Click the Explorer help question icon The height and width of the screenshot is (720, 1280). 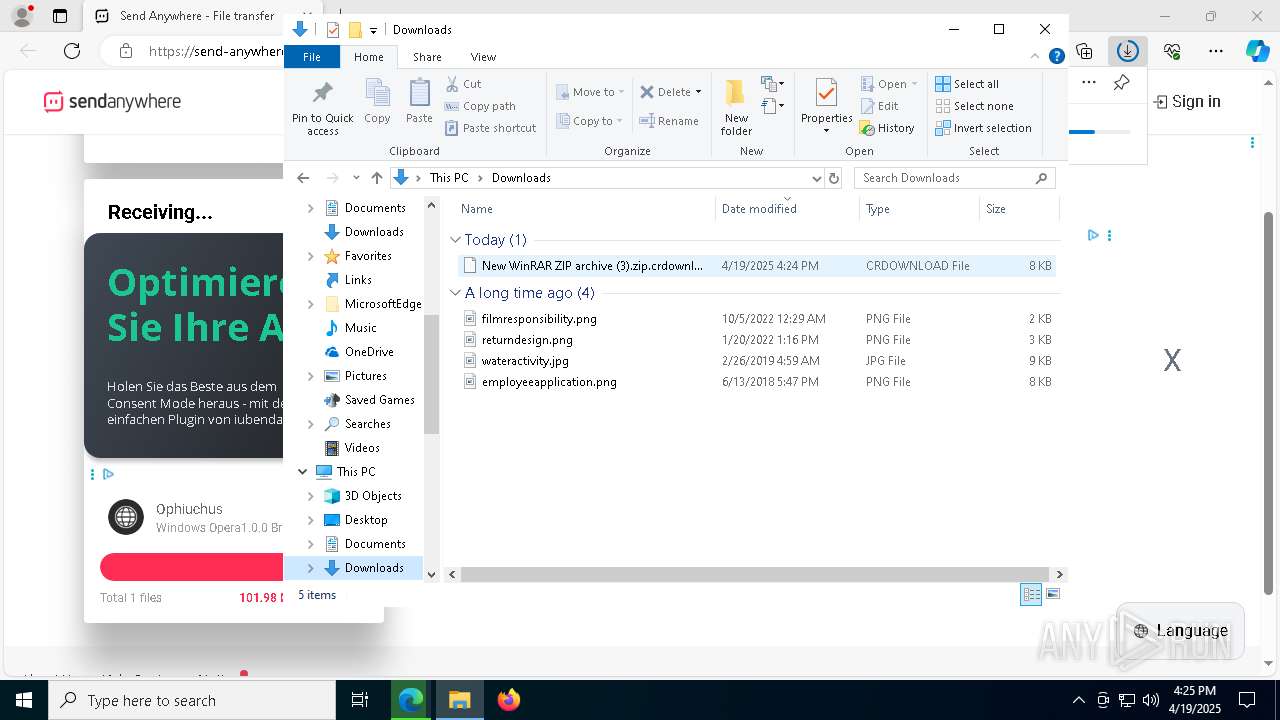click(1056, 56)
